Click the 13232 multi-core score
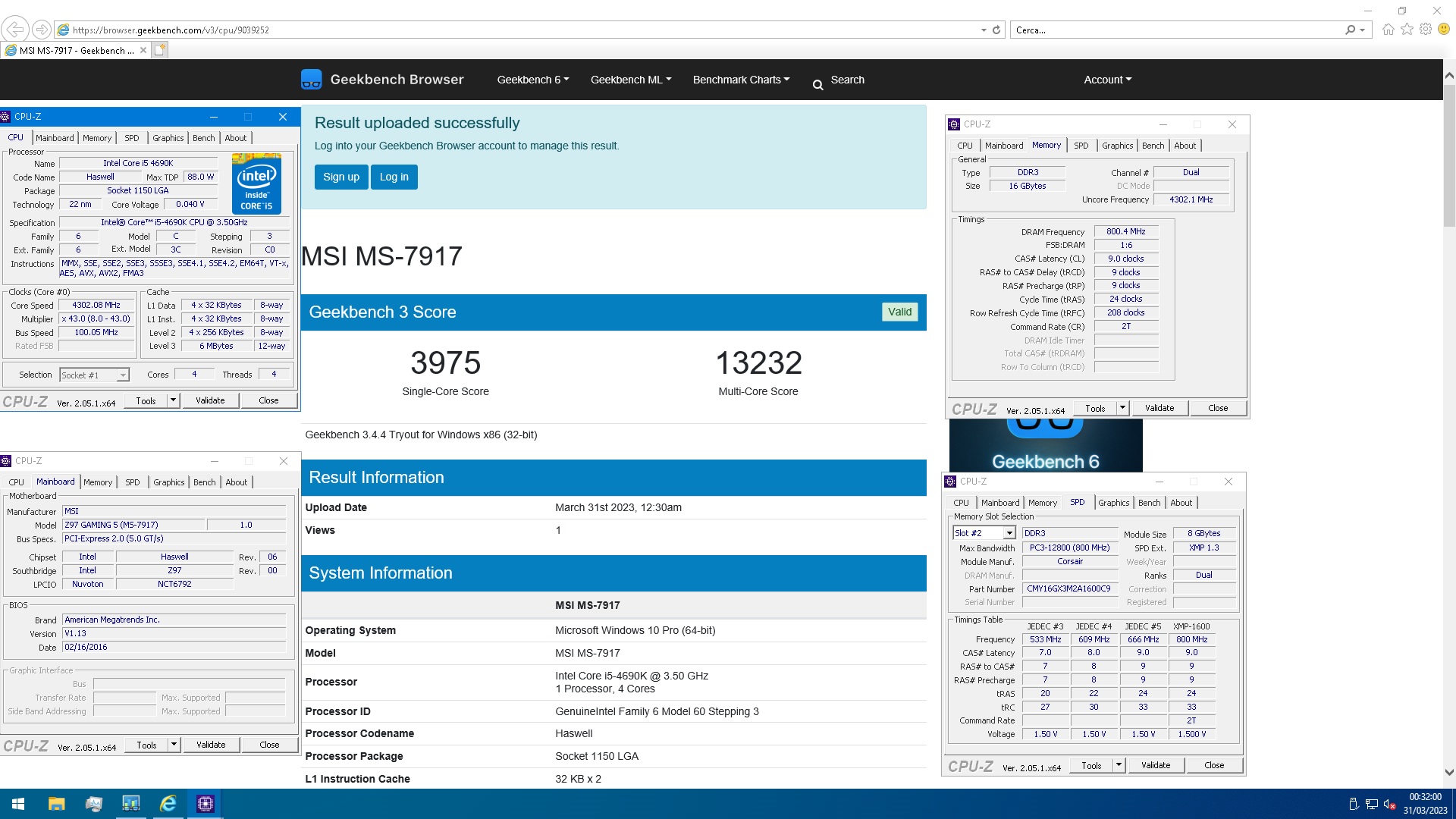Screen dimensions: 1456x819 coord(758,362)
